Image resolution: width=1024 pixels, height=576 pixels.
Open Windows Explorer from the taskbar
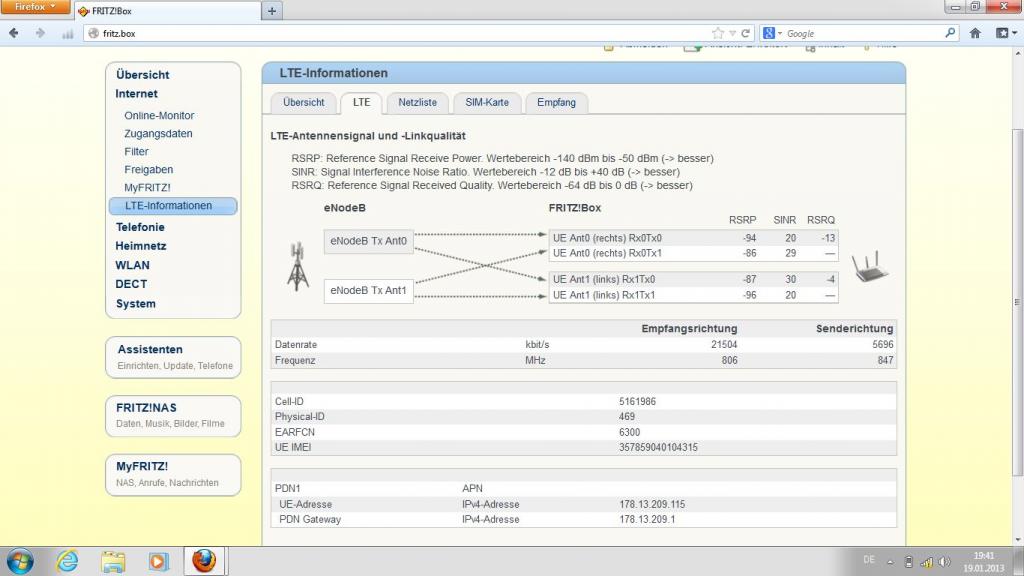(x=113, y=561)
